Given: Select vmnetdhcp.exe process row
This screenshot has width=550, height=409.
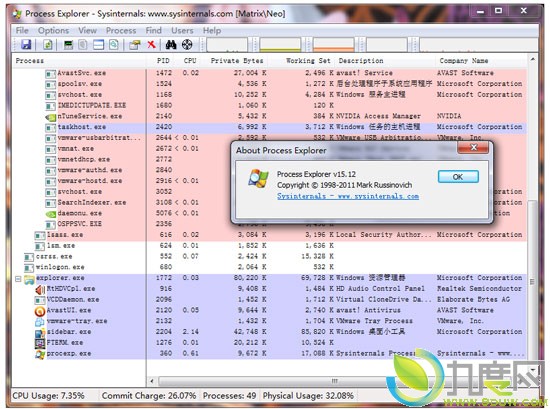Looking at the screenshot, I should pyautogui.click(x=121, y=159).
